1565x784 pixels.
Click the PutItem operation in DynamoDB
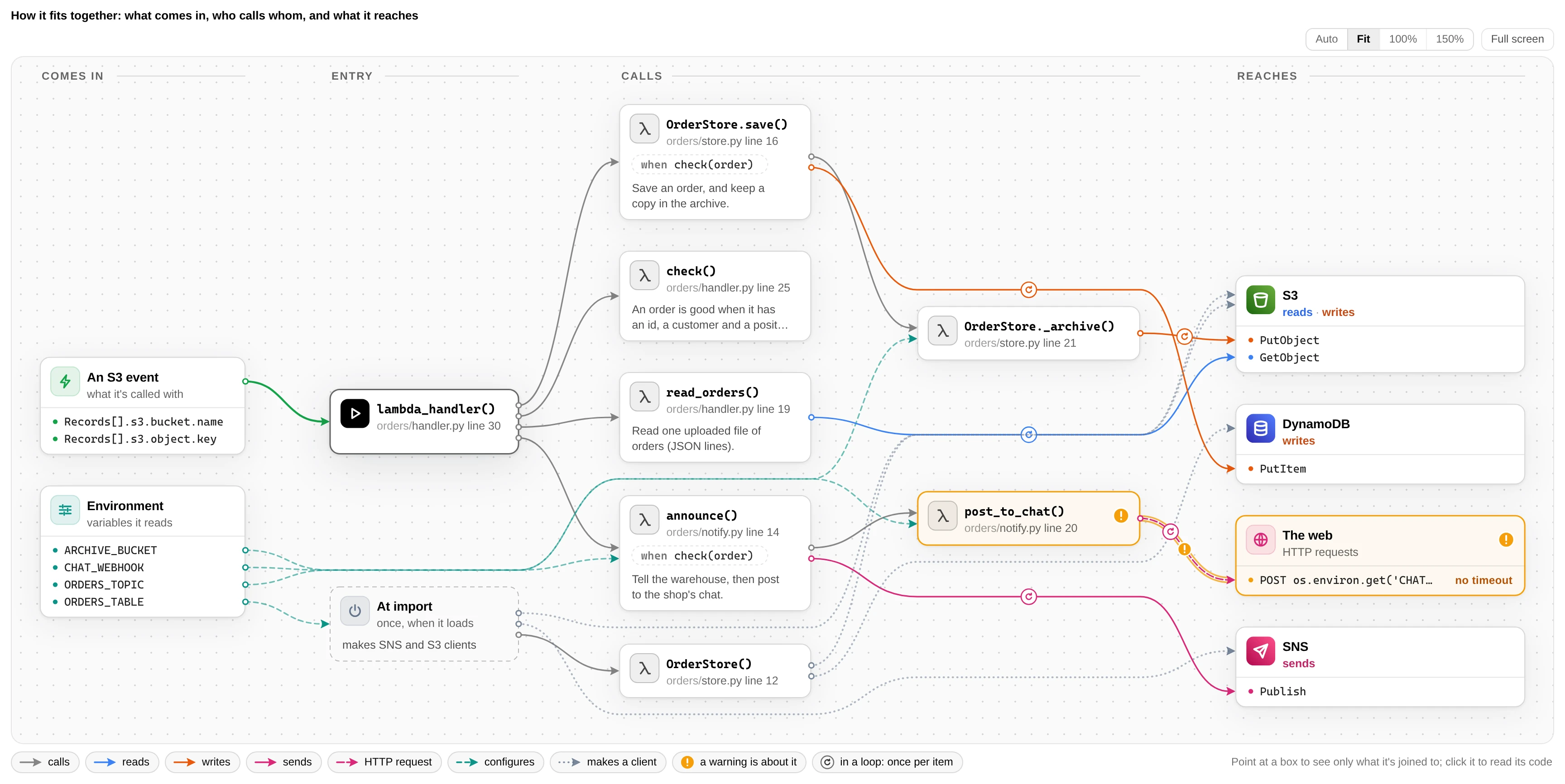coord(1282,469)
